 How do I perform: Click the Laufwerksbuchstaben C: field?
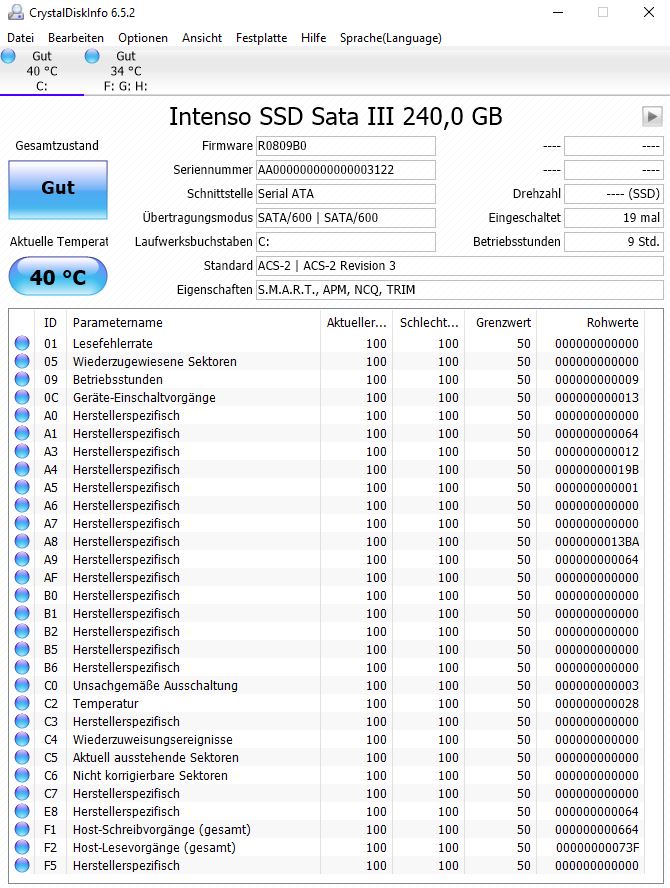point(345,241)
